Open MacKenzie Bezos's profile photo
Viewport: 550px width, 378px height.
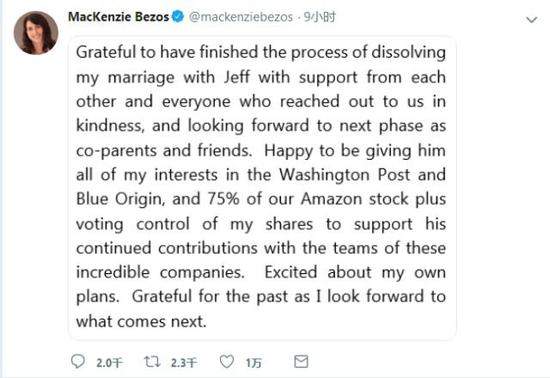coord(36,33)
